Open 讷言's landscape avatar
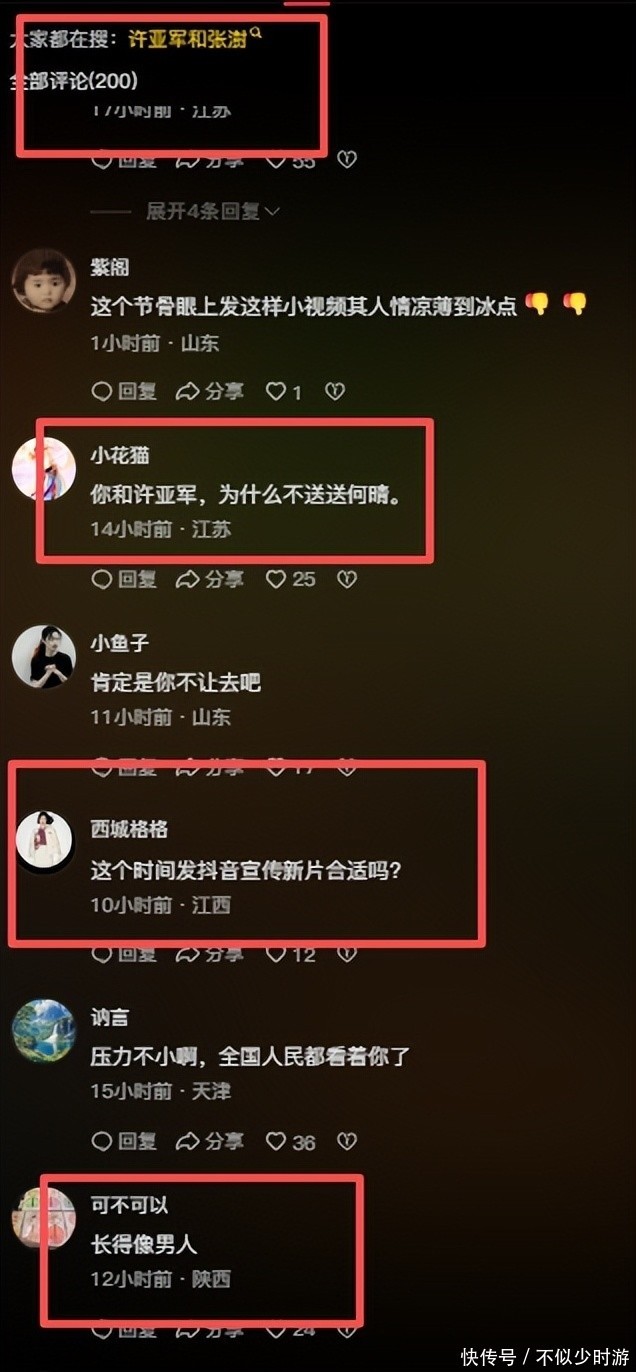Image resolution: width=636 pixels, height=1372 pixels. (43, 1031)
